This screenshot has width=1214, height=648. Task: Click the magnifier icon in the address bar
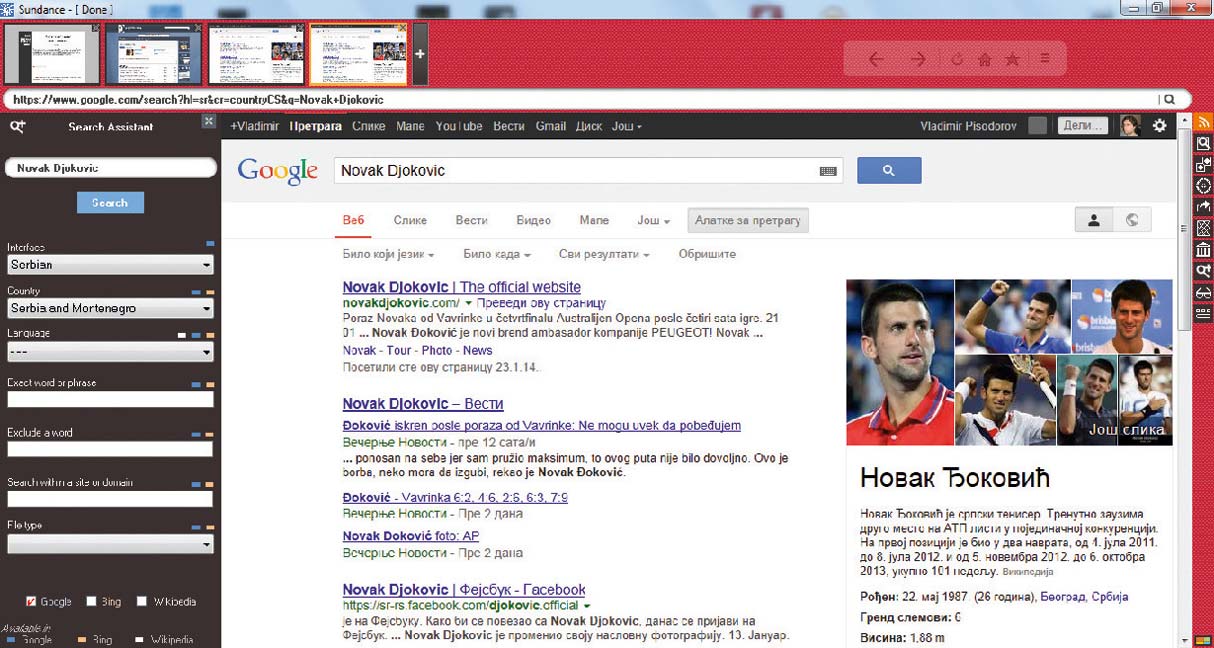pyautogui.click(x=1168, y=100)
